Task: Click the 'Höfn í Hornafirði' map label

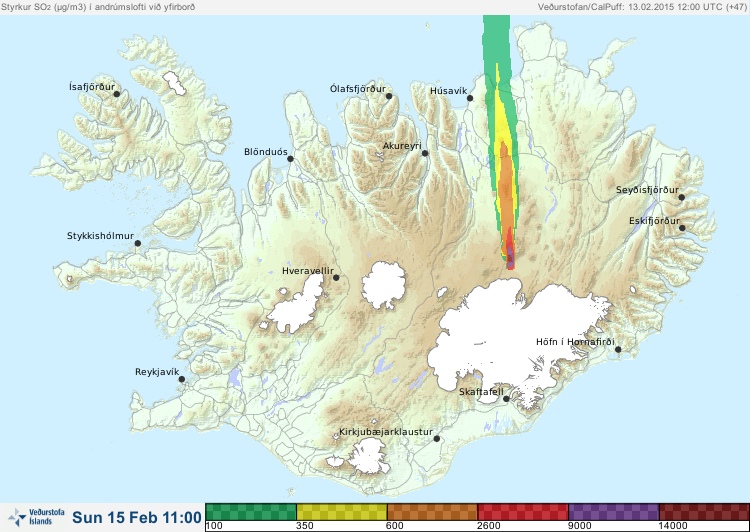Action: click(575, 342)
